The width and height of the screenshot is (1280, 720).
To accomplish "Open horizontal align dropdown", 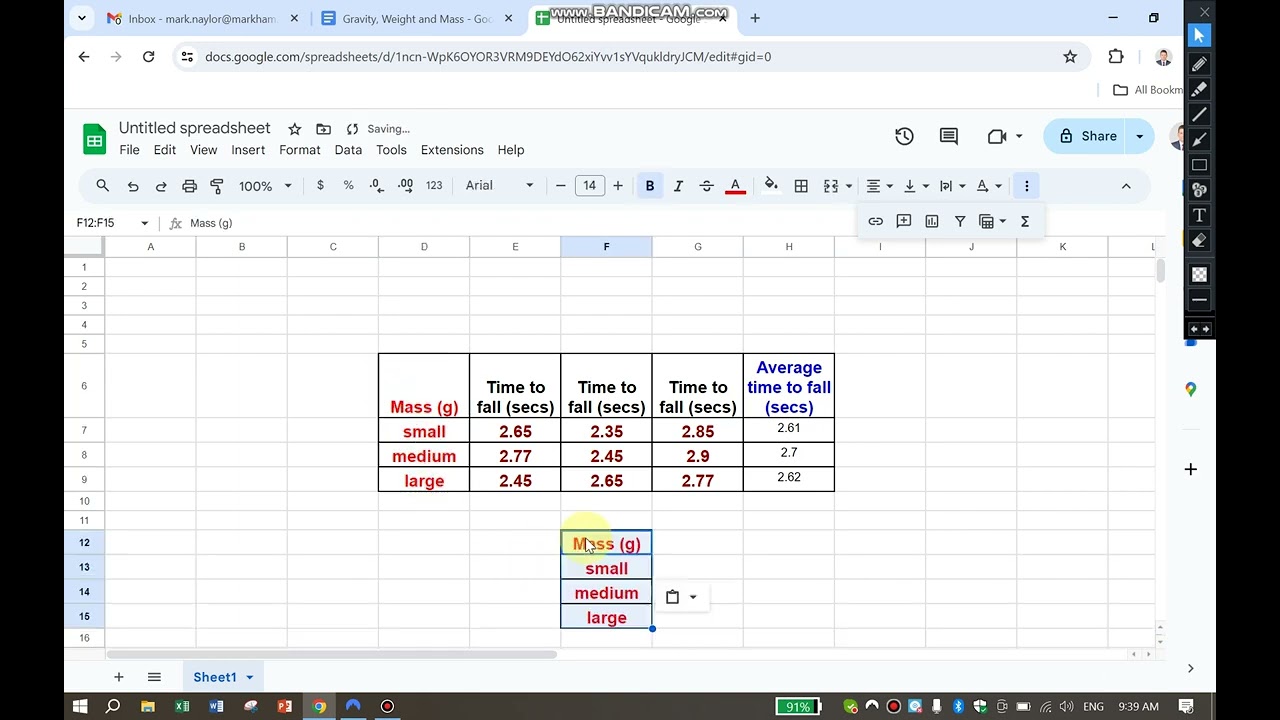I will click(880, 186).
